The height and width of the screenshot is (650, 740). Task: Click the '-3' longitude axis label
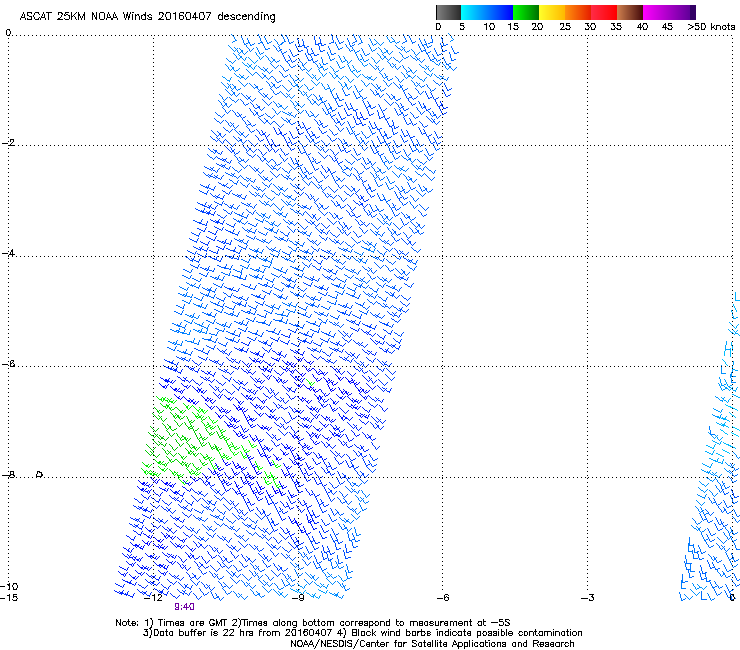click(x=588, y=598)
